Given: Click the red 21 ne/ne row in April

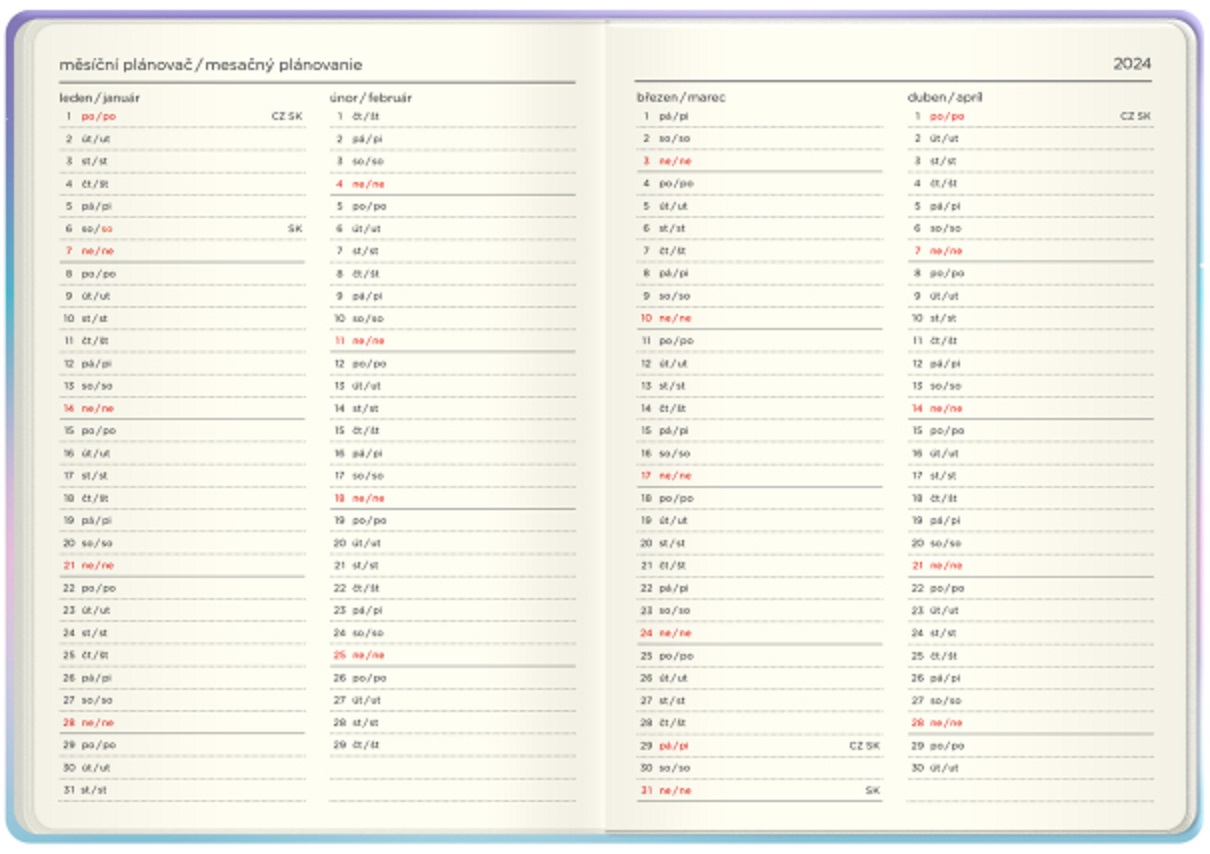Looking at the screenshot, I should point(1030,566).
